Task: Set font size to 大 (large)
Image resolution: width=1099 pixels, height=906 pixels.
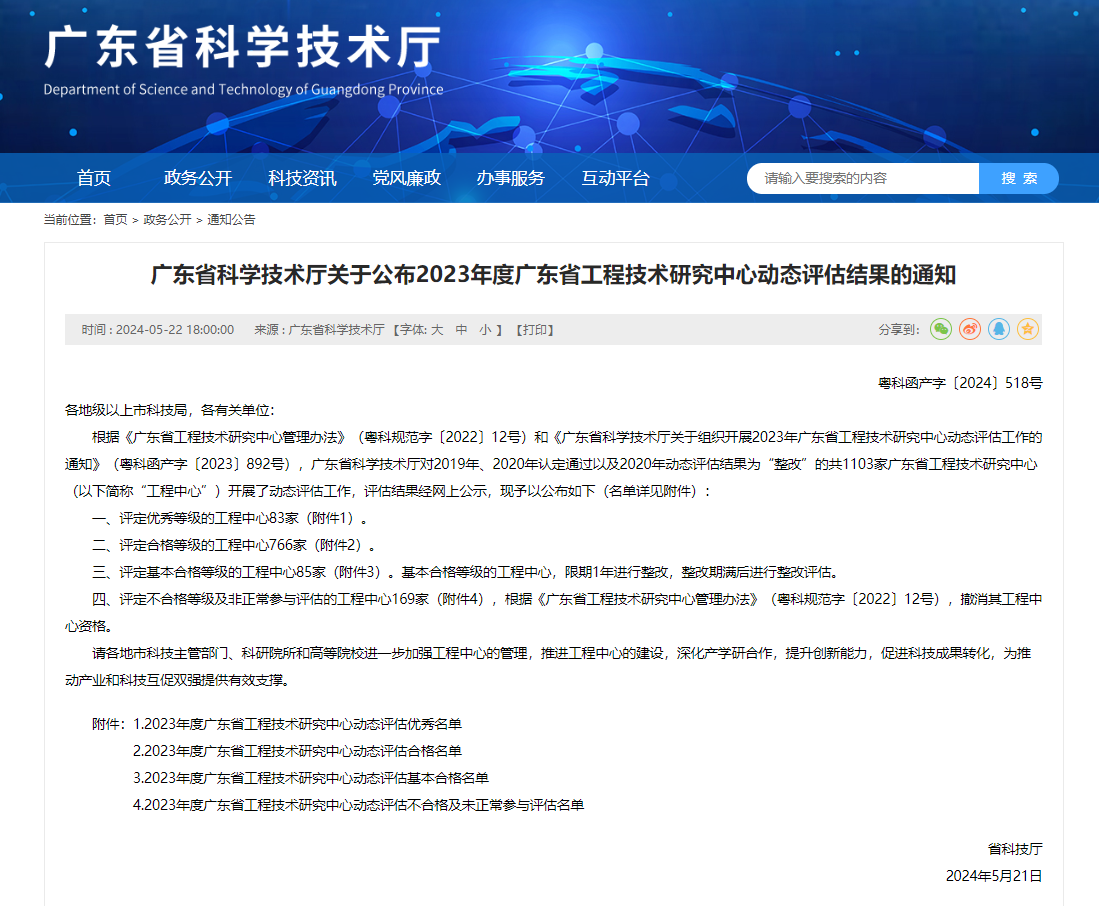Action: (x=437, y=330)
